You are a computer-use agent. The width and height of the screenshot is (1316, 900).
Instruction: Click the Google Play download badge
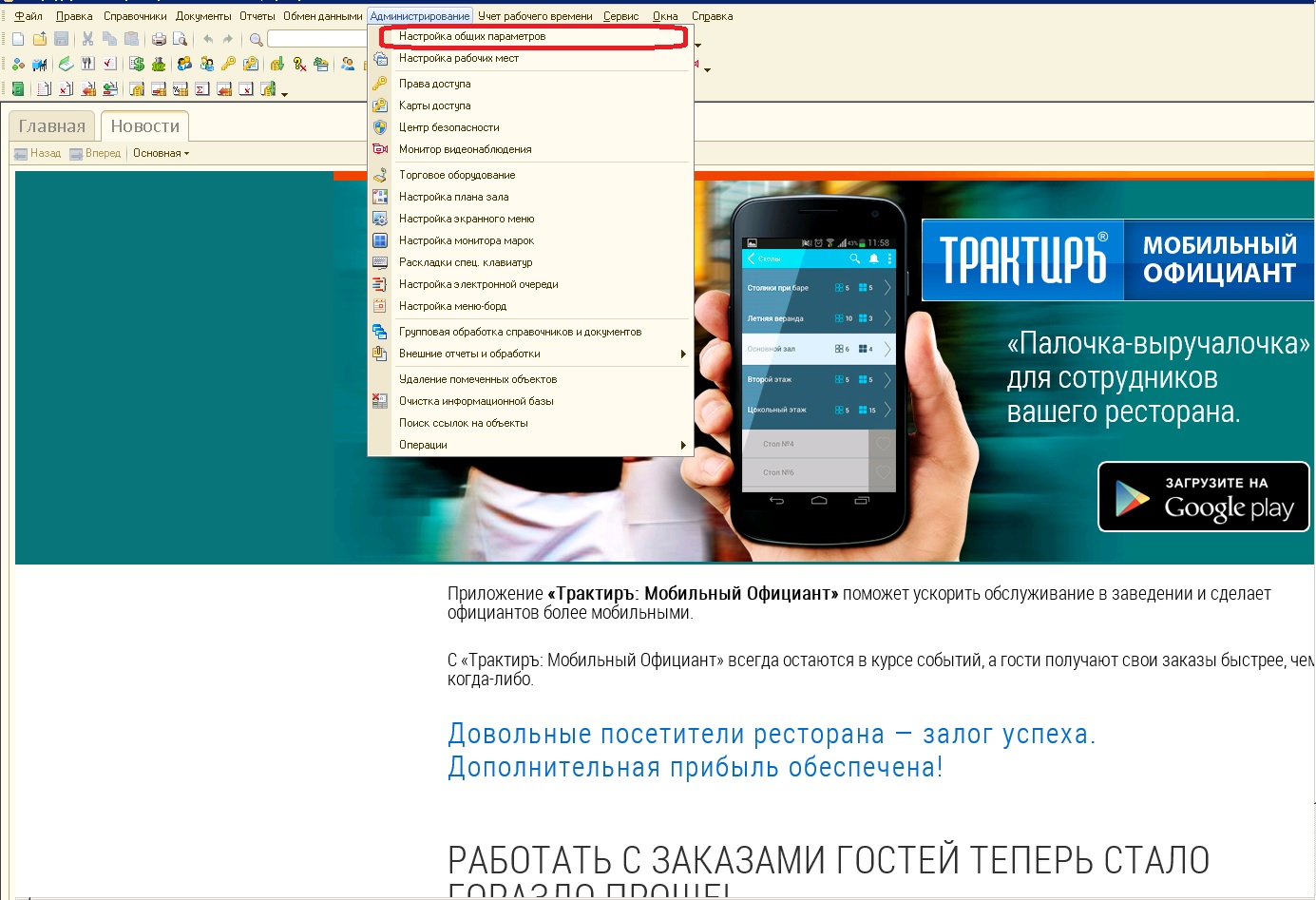(1204, 497)
